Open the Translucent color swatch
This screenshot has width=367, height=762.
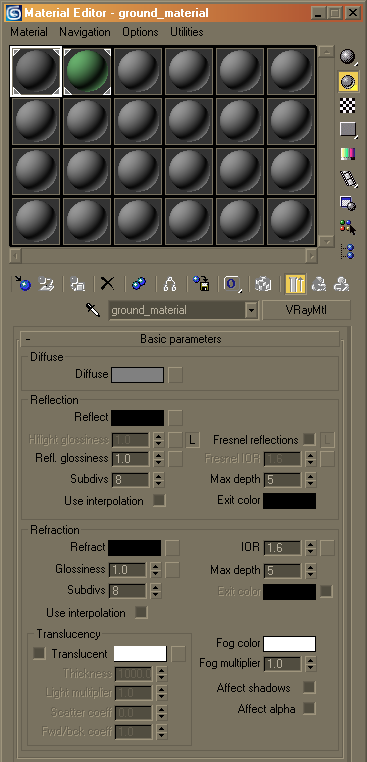pyautogui.click(x=140, y=654)
